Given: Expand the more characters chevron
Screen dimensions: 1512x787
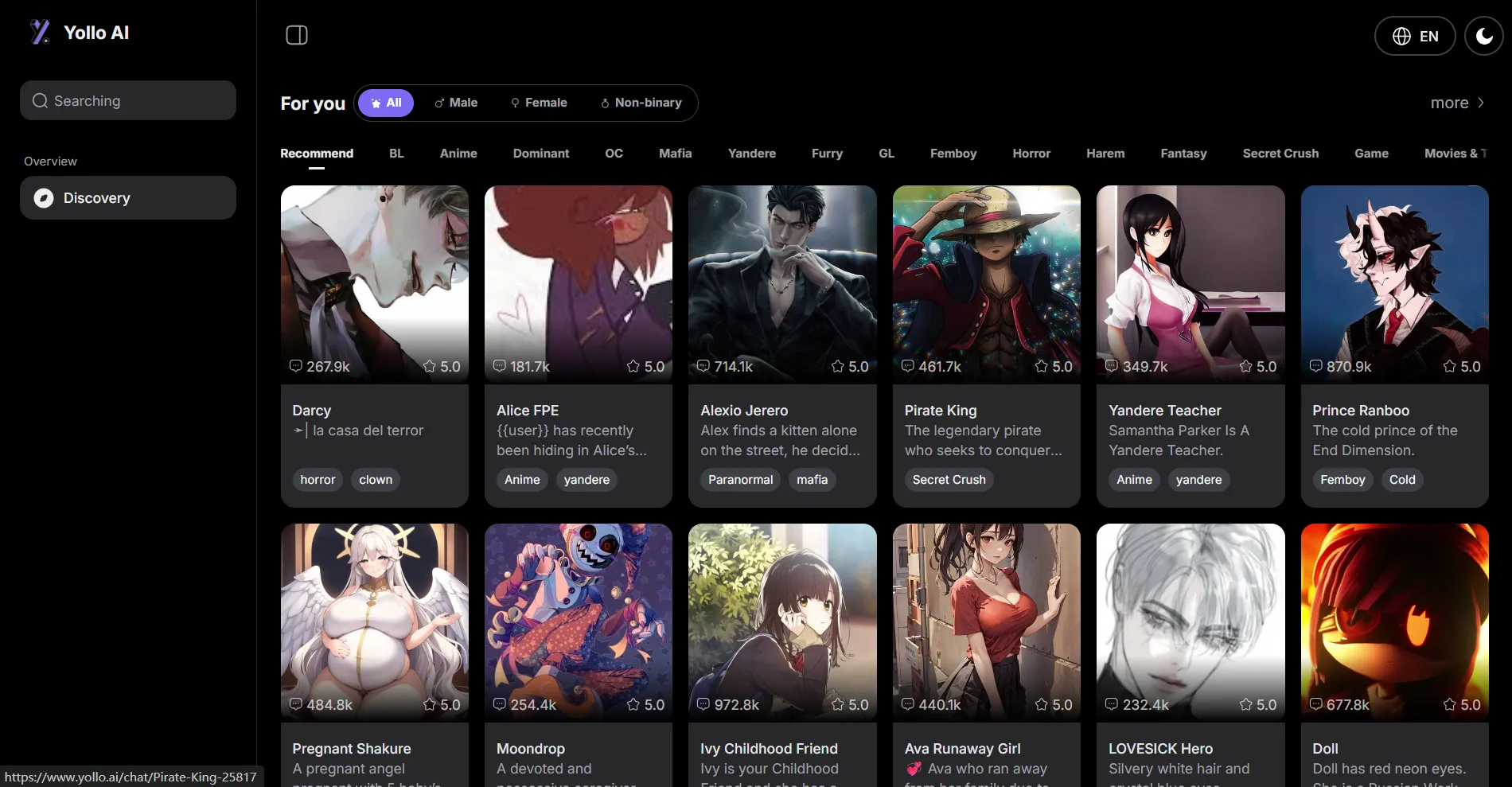Looking at the screenshot, I should (x=1481, y=103).
